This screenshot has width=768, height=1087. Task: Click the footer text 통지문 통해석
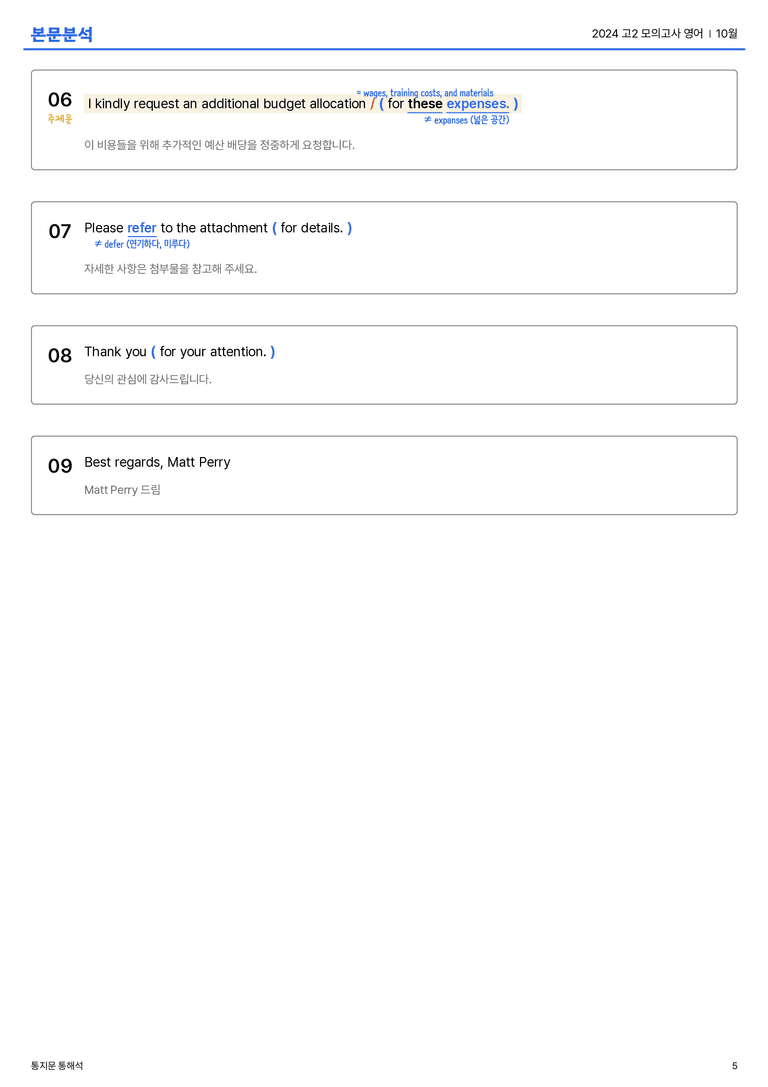coord(57,1066)
